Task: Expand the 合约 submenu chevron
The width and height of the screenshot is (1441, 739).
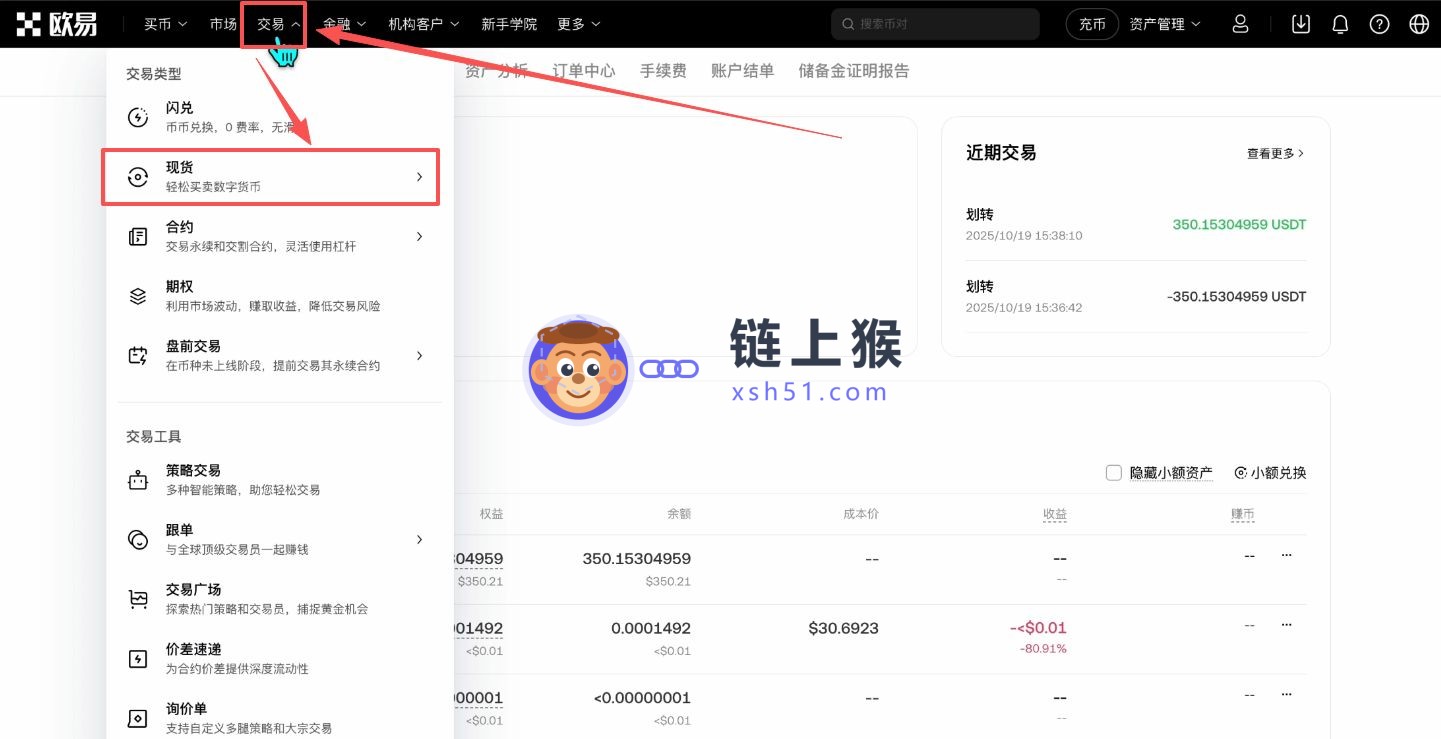Action: [x=419, y=237]
